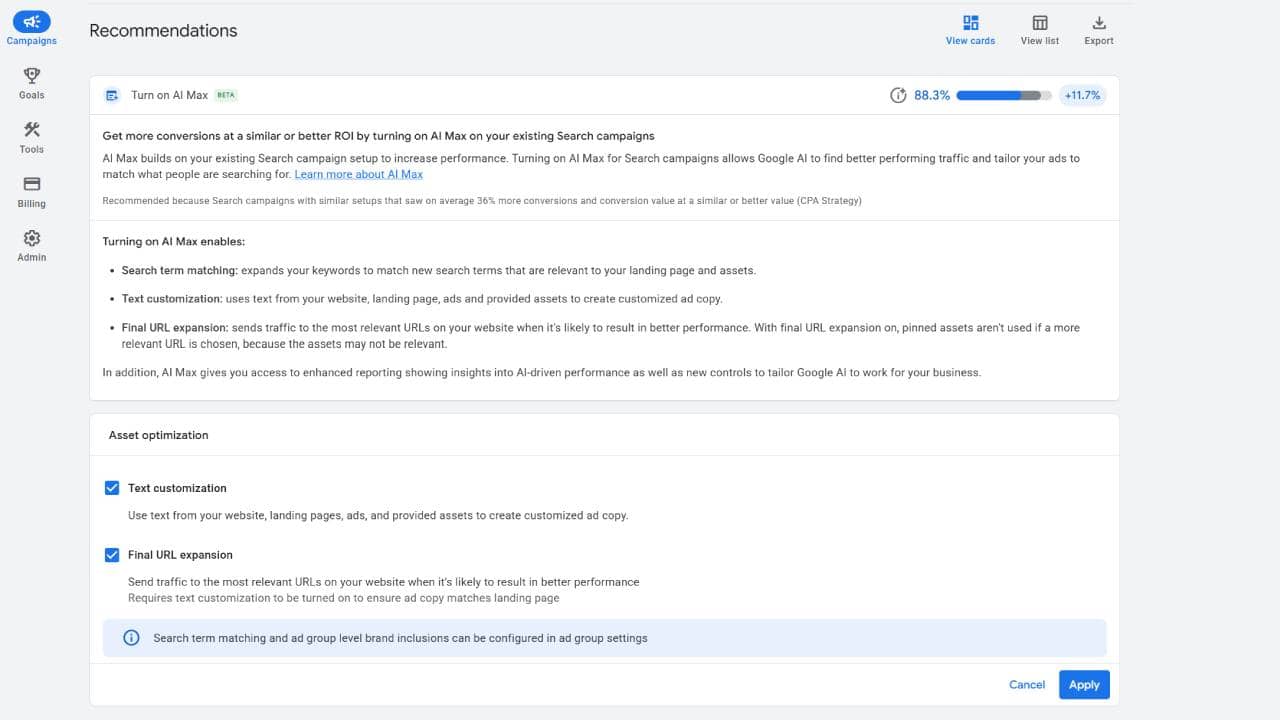
Task: Cancel the AI Max changes
Action: (x=1026, y=684)
